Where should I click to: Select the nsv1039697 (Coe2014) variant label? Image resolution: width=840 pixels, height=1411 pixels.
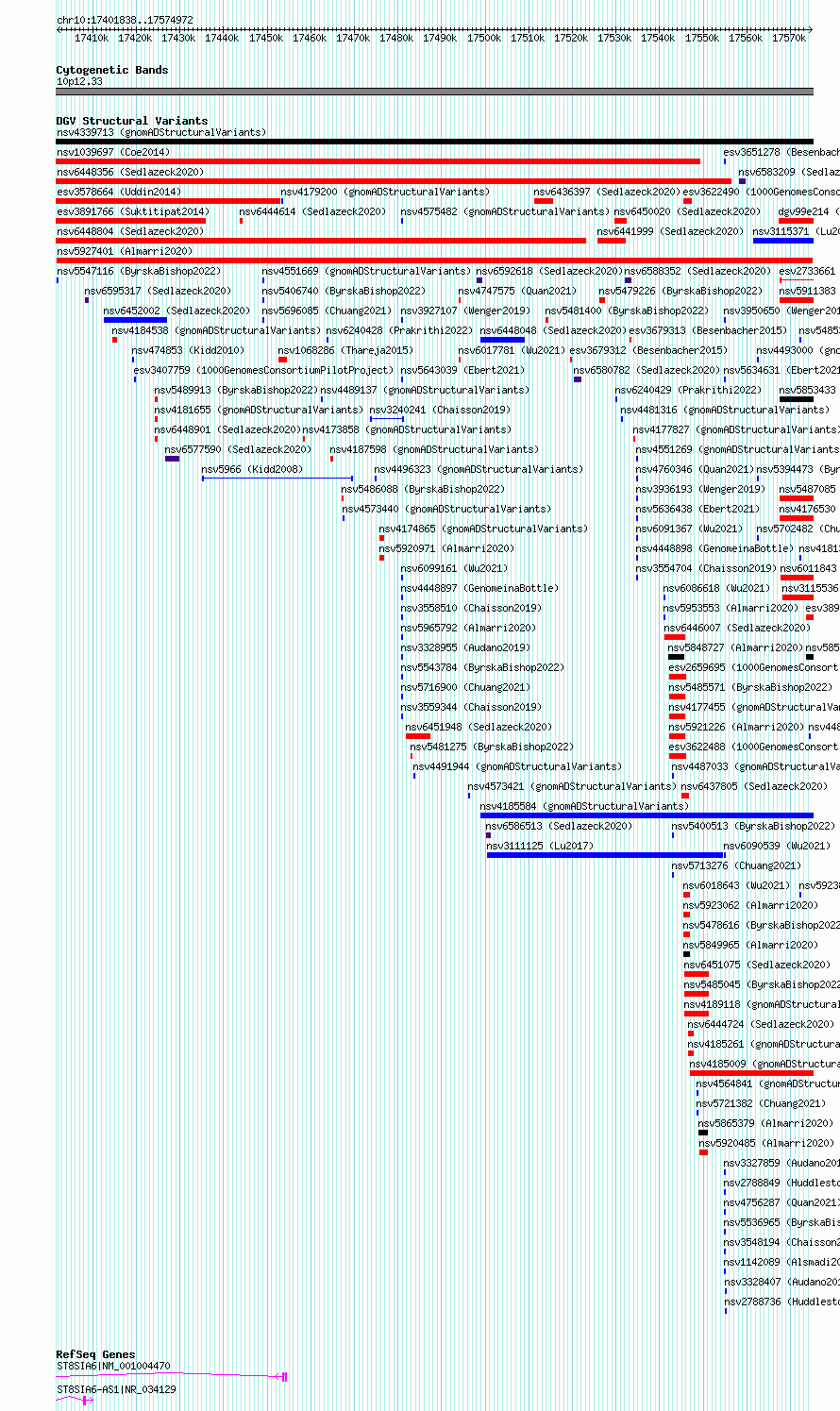click(113, 152)
